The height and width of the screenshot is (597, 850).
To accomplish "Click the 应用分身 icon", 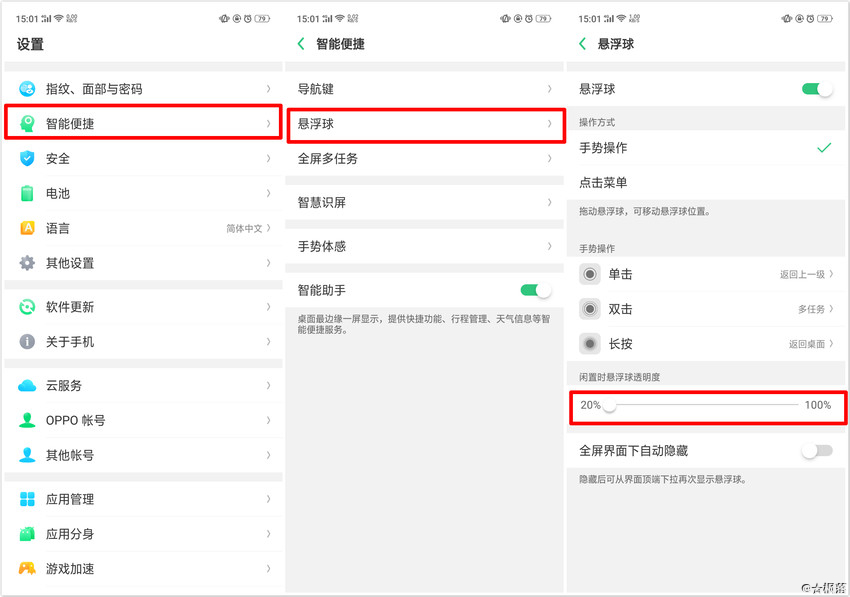I will pyautogui.click(x=28, y=533).
